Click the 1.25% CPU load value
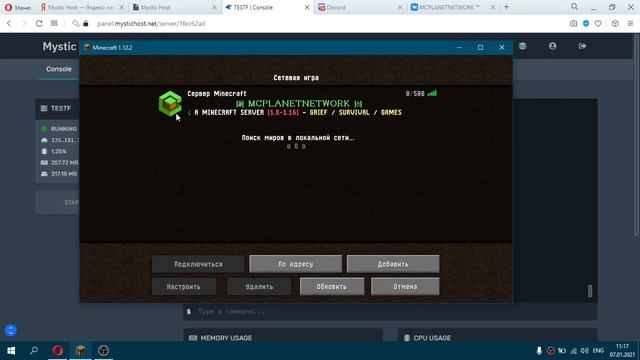Image resolution: width=640 pixels, height=360 pixels. pos(59,151)
